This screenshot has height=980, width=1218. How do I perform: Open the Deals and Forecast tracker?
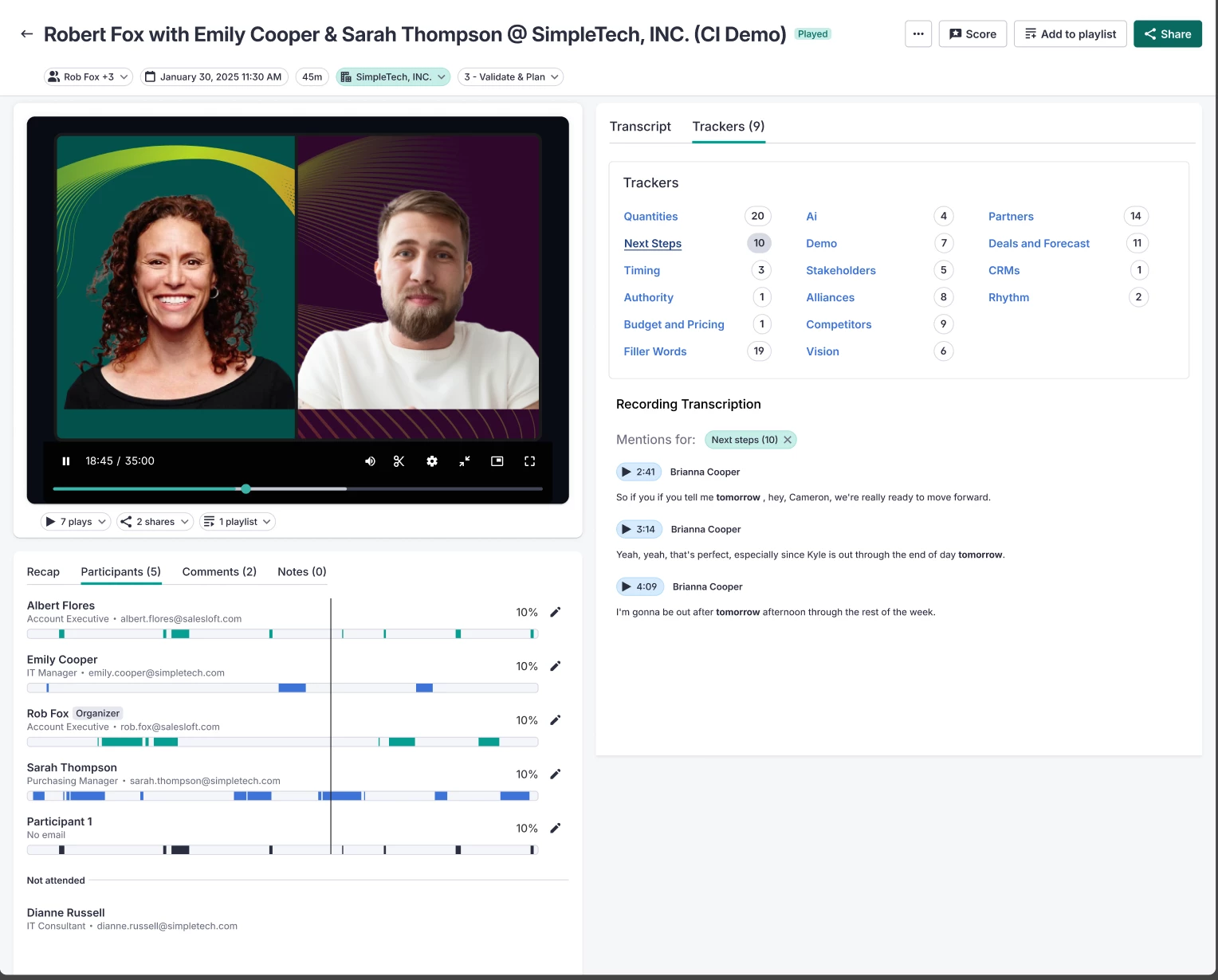coord(1039,244)
